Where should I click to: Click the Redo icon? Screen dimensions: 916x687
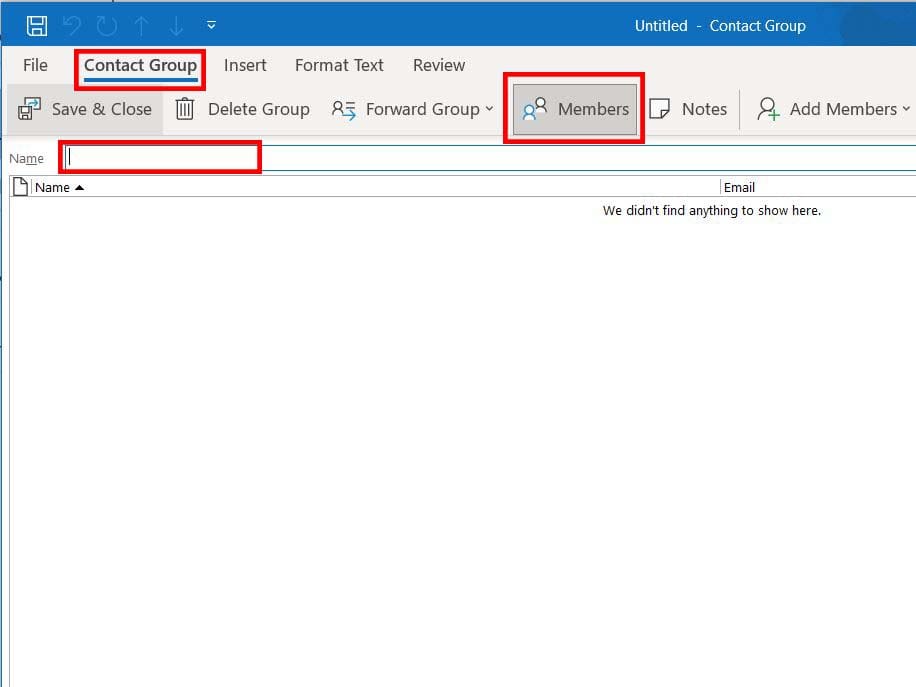(104, 25)
